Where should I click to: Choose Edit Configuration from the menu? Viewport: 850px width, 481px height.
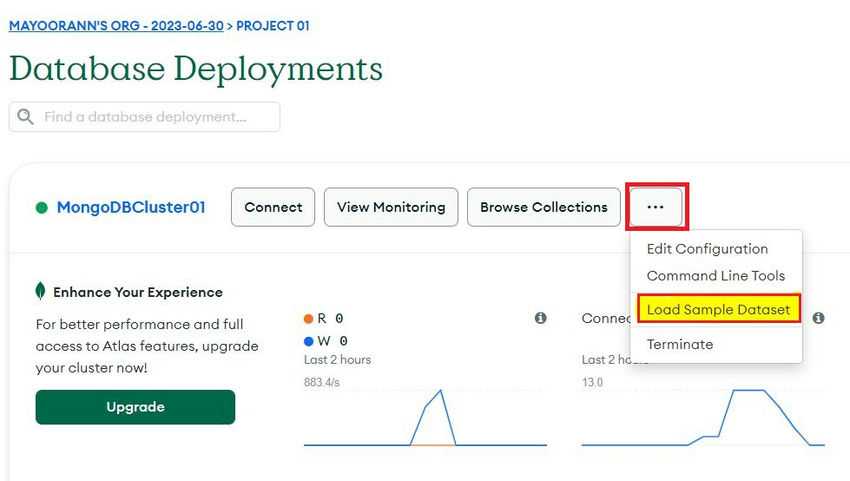(707, 249)
